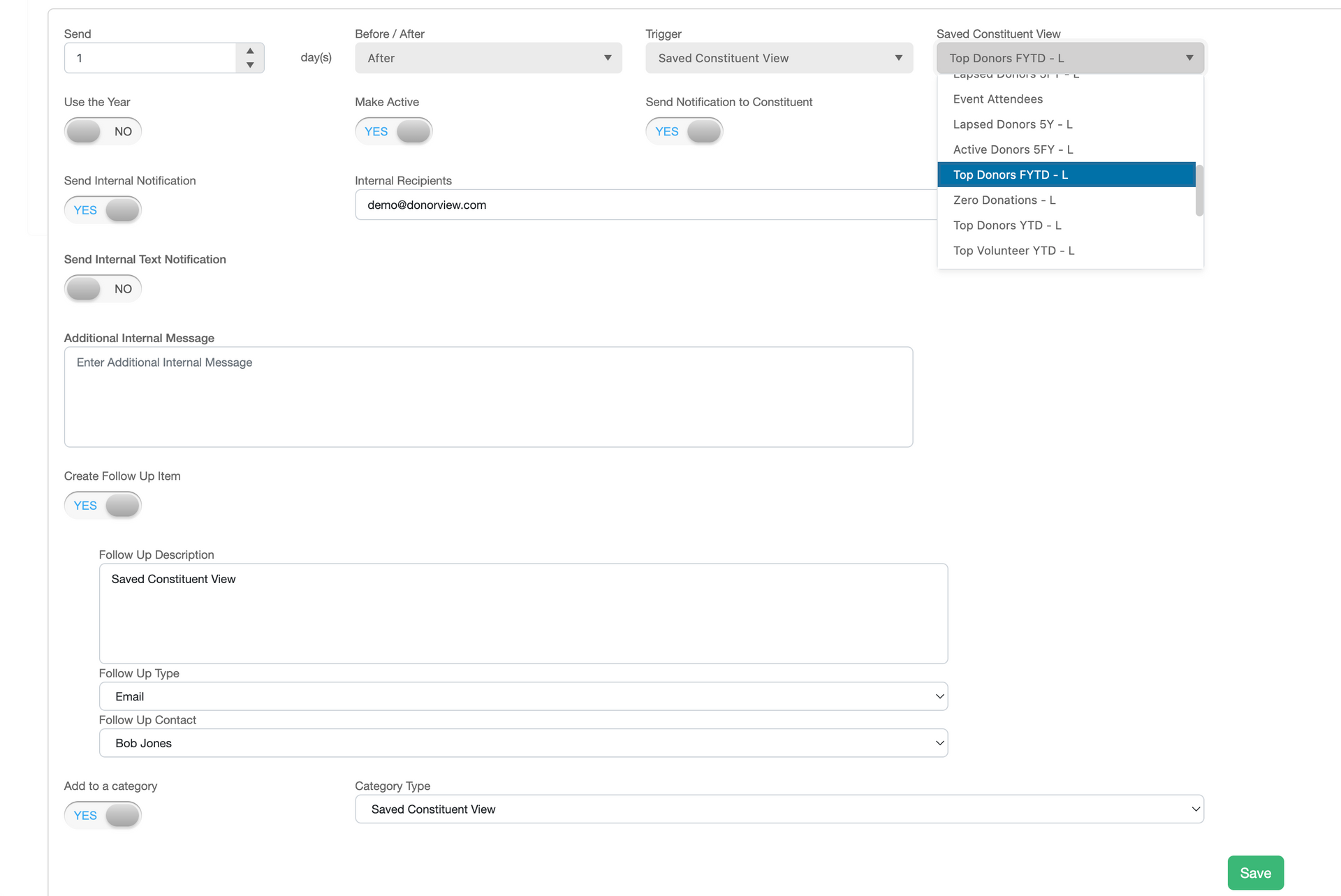
Task: Select Zero Donations - L option
Action: point(1004,200)
